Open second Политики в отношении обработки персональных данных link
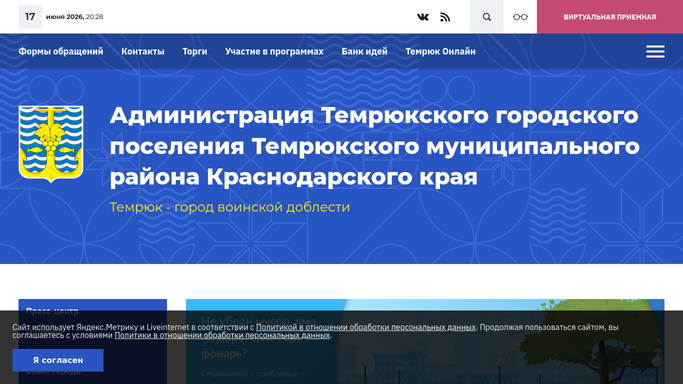683x384 pixels. coord(222,335)
